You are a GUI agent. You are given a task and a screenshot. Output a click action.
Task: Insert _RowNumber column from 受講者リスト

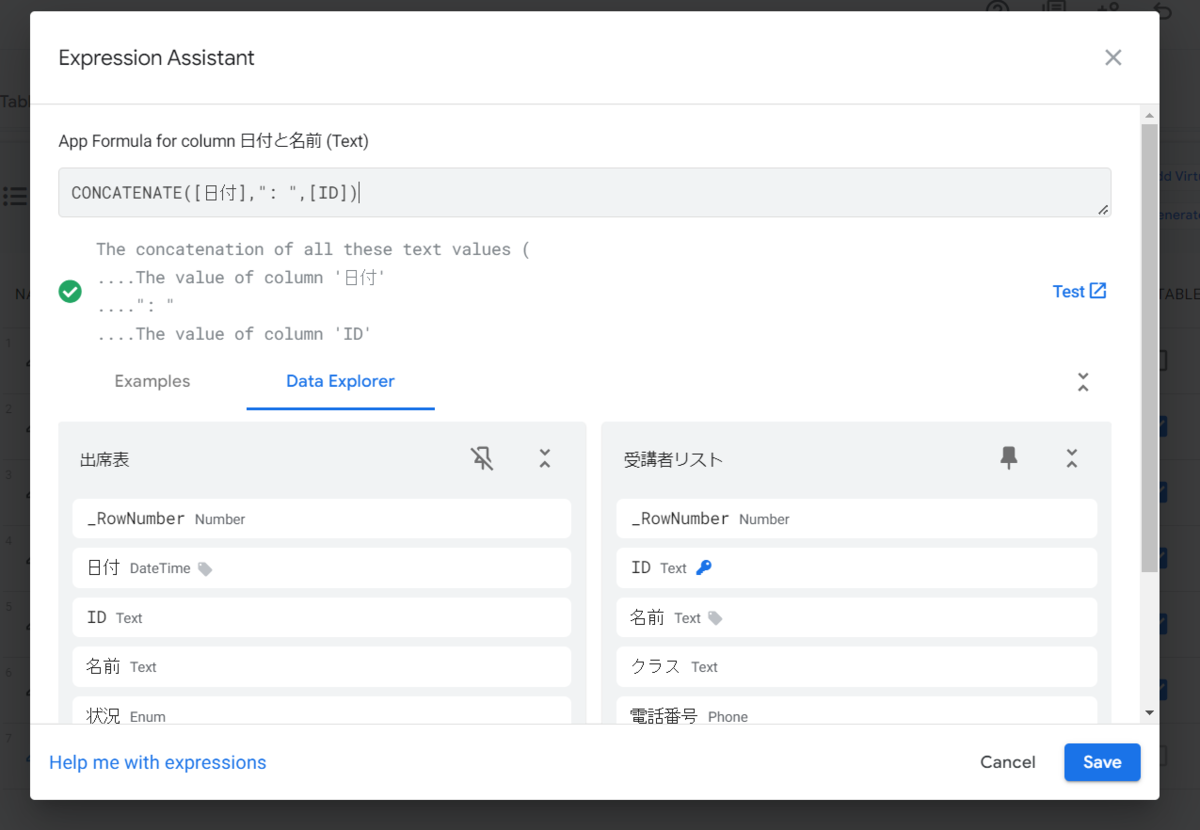click(x=857, y=519)
